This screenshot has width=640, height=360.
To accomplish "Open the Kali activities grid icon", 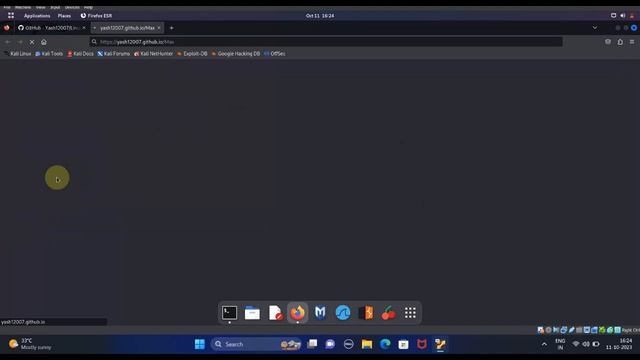I will click(x=11, y=16).
